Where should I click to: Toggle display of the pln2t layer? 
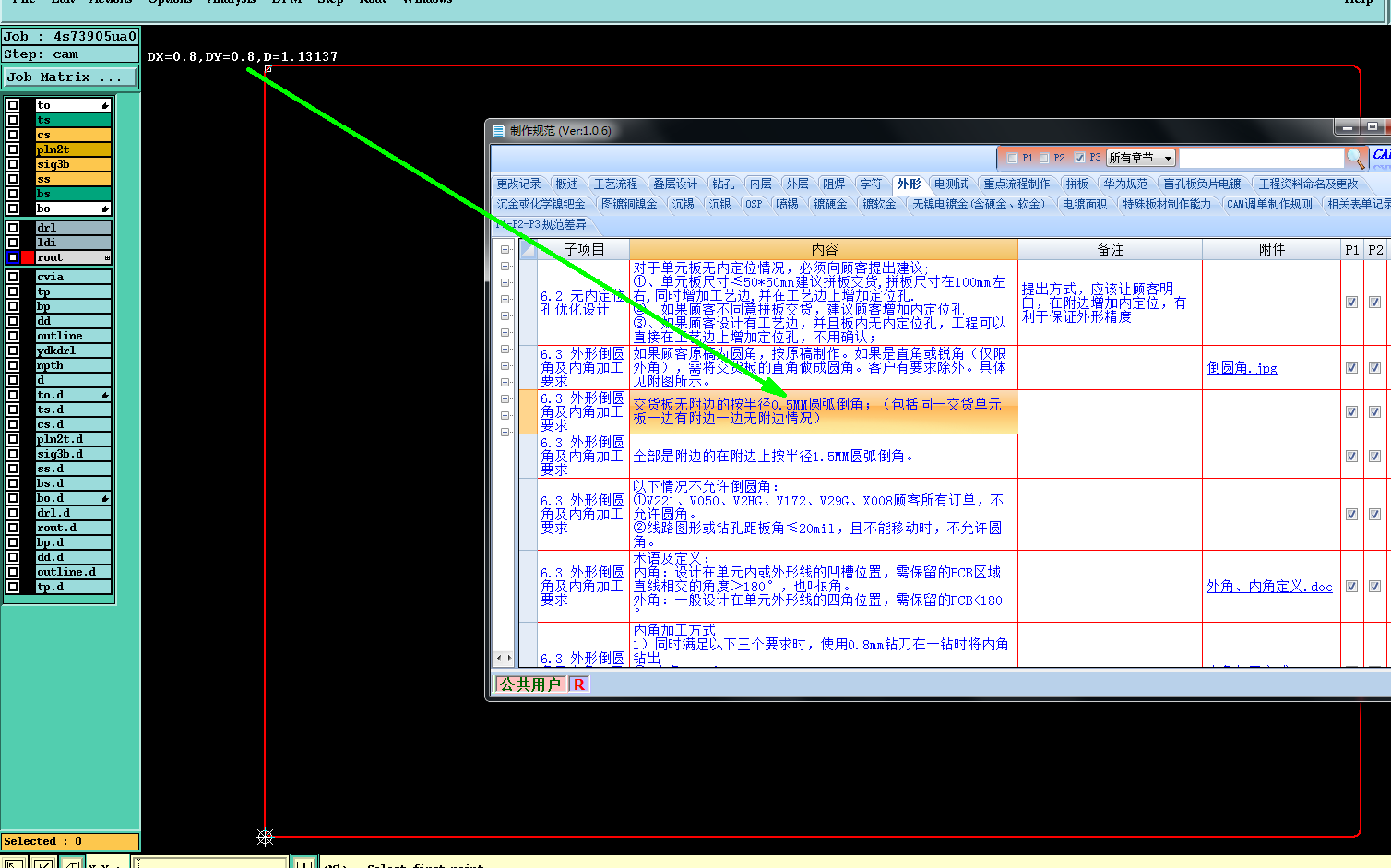coord(13,149)
